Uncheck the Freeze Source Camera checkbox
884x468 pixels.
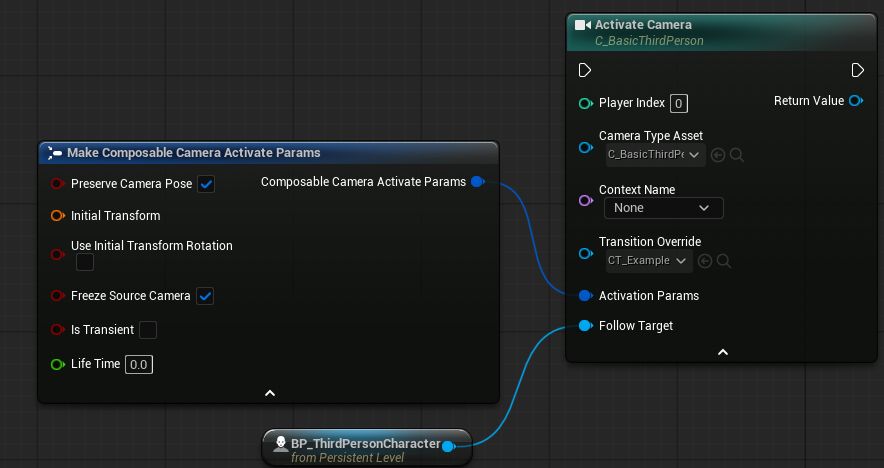205,296
